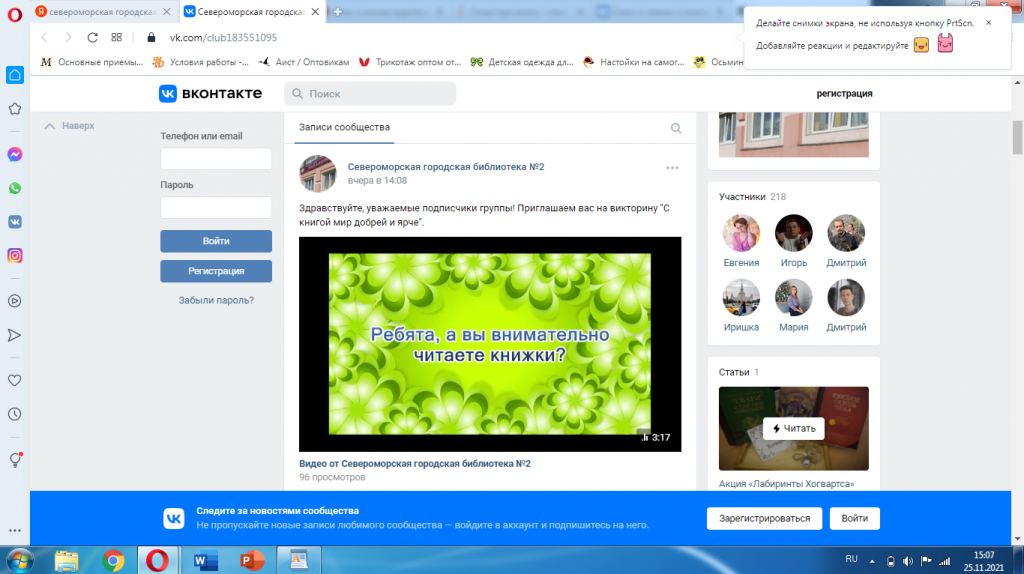Reload the current page
1024x574 pixels.
[x=93, y=38]
